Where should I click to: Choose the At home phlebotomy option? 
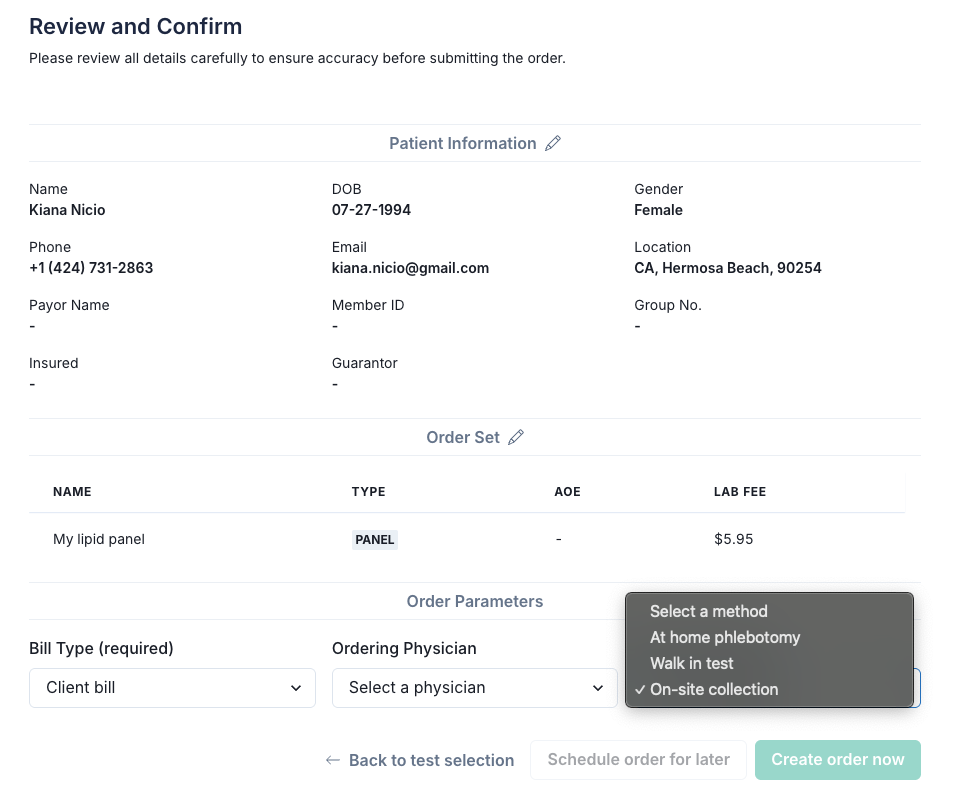point(725,637)
